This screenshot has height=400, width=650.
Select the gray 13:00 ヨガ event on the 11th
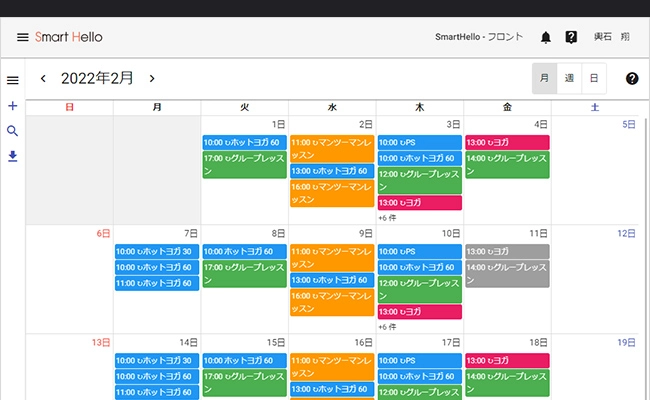tap(507, 252)
